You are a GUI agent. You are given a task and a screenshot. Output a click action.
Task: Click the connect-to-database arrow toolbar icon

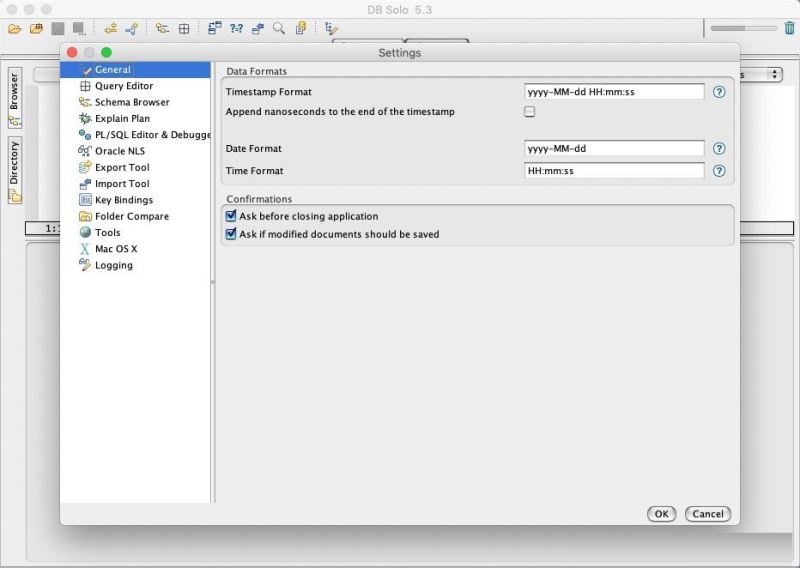[132, 29]
